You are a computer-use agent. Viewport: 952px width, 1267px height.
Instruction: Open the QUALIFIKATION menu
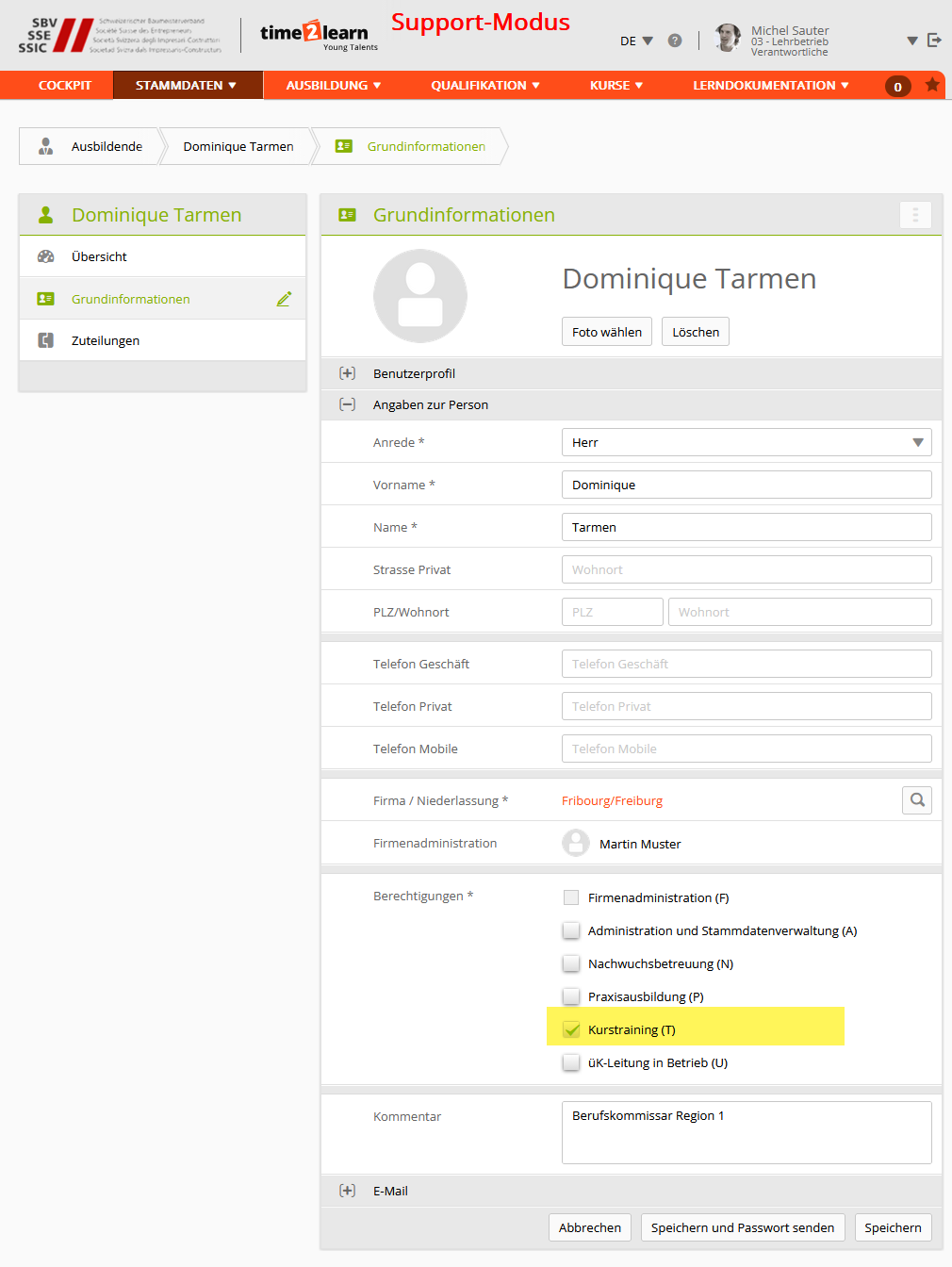coord(484,85)
